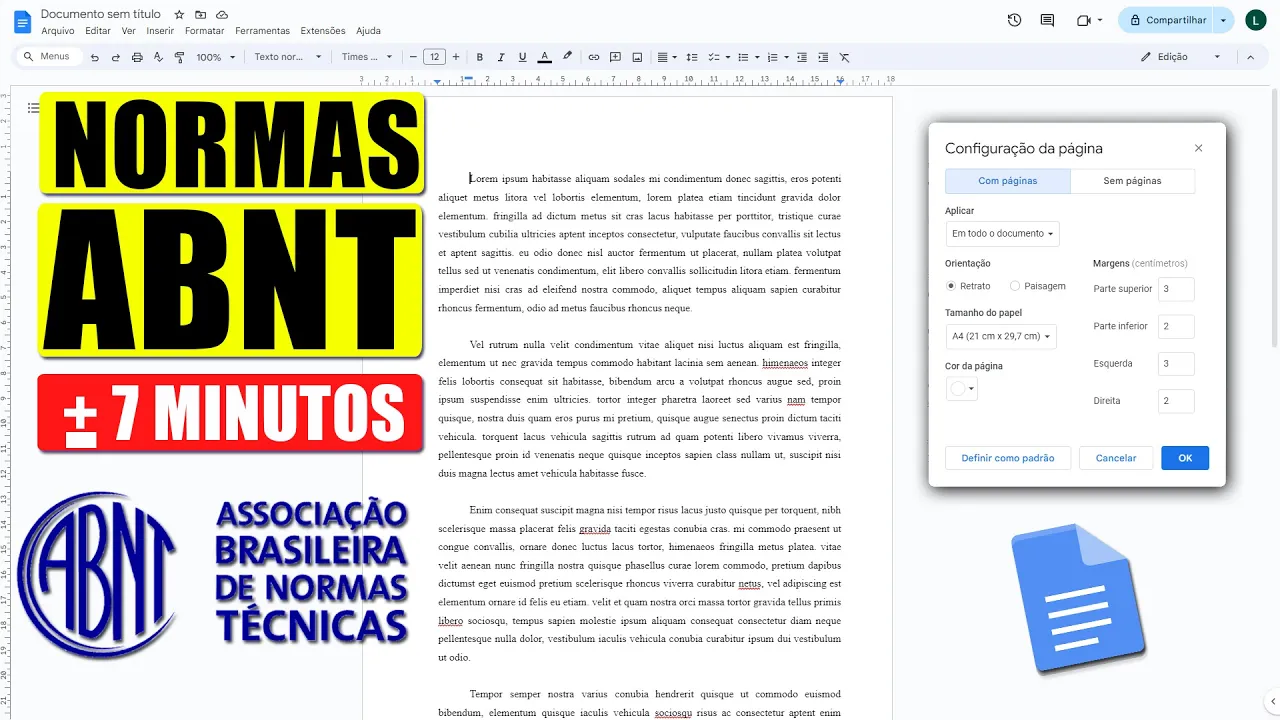
Task: Toggle Italic formatting
Action: [501, 57]
